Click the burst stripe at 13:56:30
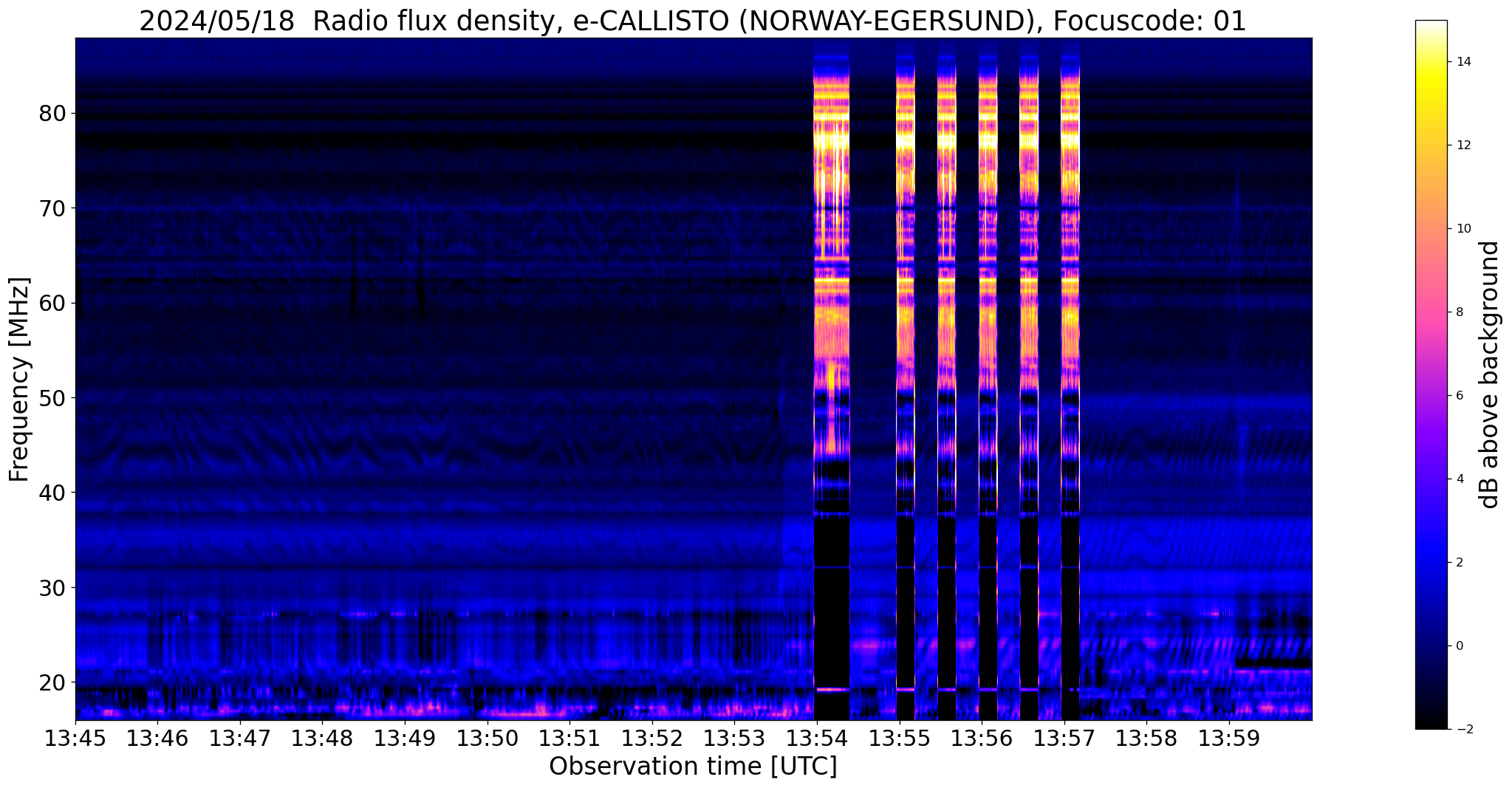 pyautogui.click(x=1029, y=379)
